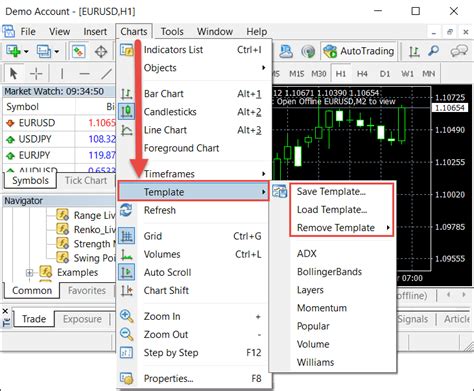Click the Range Live indicator icon in Navigator
Screen dimensions: 474x391
click(x=62, y=215)
